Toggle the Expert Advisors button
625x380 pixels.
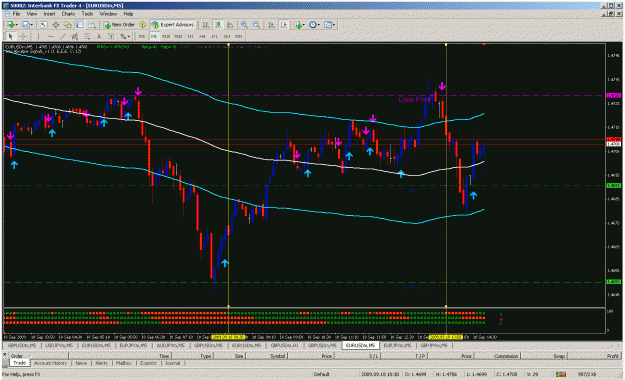pos(173,25)
